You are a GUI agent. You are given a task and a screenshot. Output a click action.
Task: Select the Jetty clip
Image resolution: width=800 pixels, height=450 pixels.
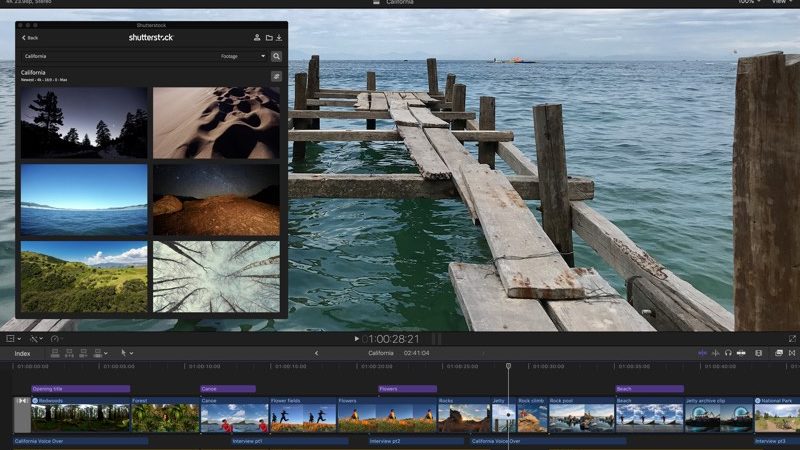504,415
